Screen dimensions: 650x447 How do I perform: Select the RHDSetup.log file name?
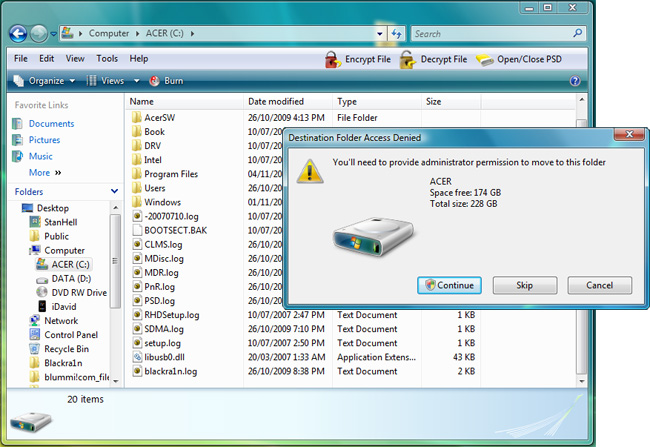coord(172,315)
